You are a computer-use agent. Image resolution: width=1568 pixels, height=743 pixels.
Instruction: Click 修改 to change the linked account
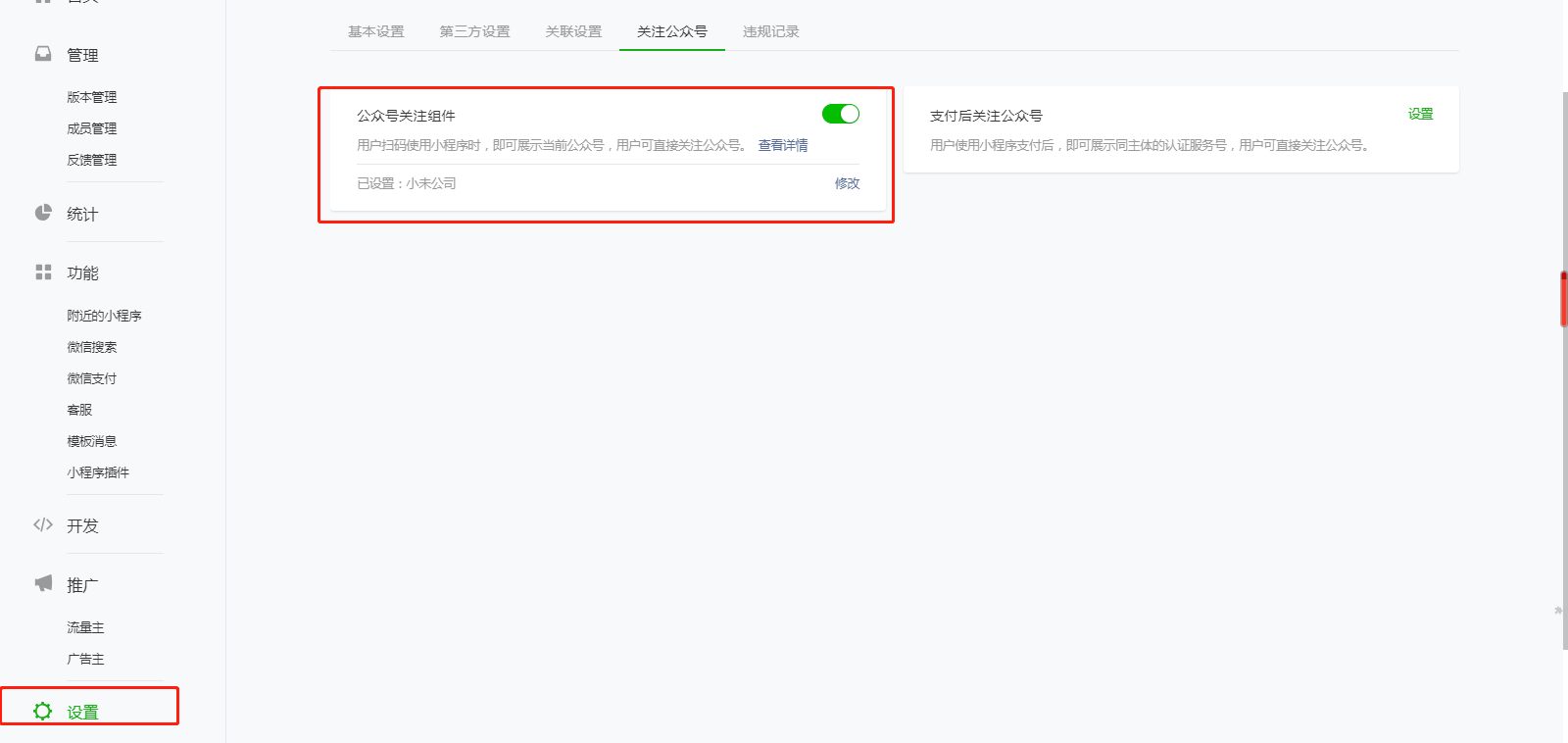point(847,183)
